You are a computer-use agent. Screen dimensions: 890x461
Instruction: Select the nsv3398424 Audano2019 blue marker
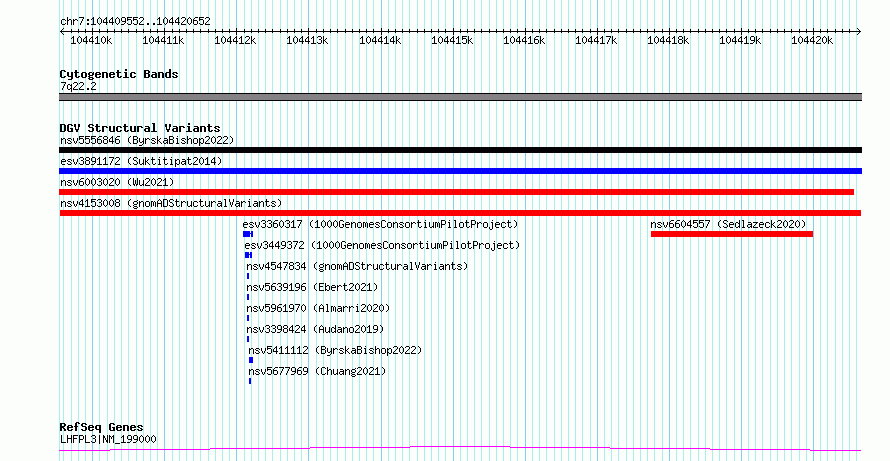click(x=248, y=339)
